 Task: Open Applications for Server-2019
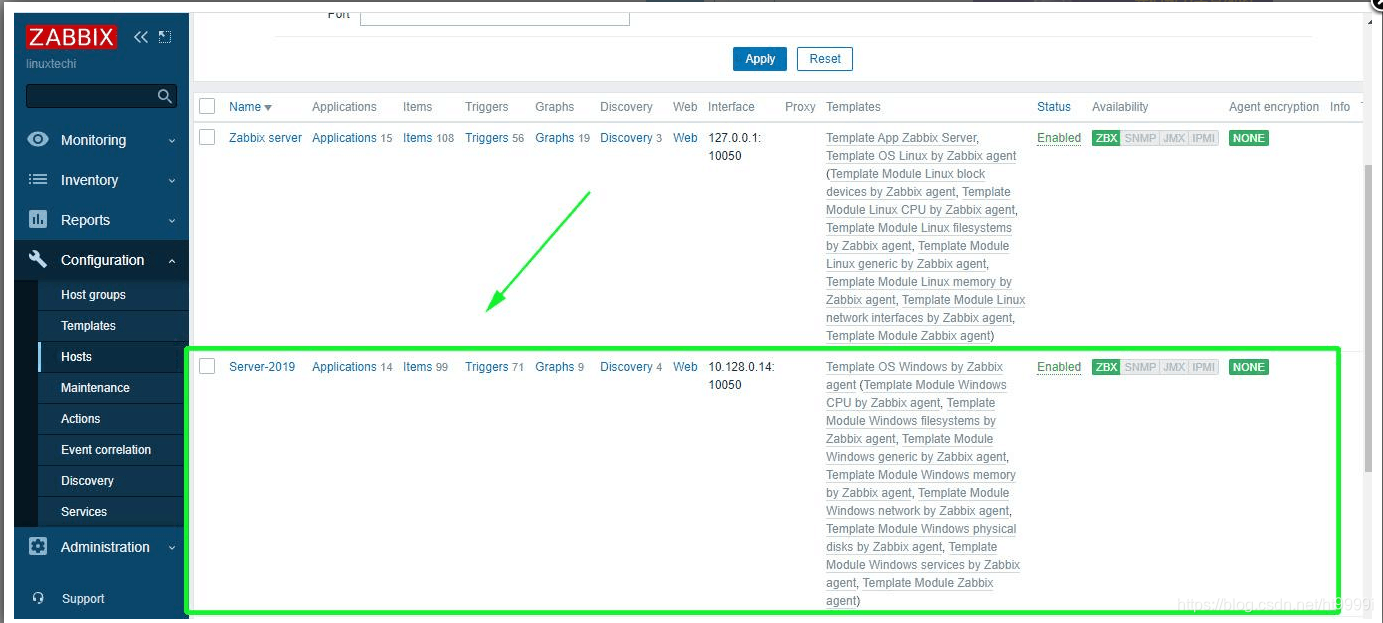[x=344, y=367]
